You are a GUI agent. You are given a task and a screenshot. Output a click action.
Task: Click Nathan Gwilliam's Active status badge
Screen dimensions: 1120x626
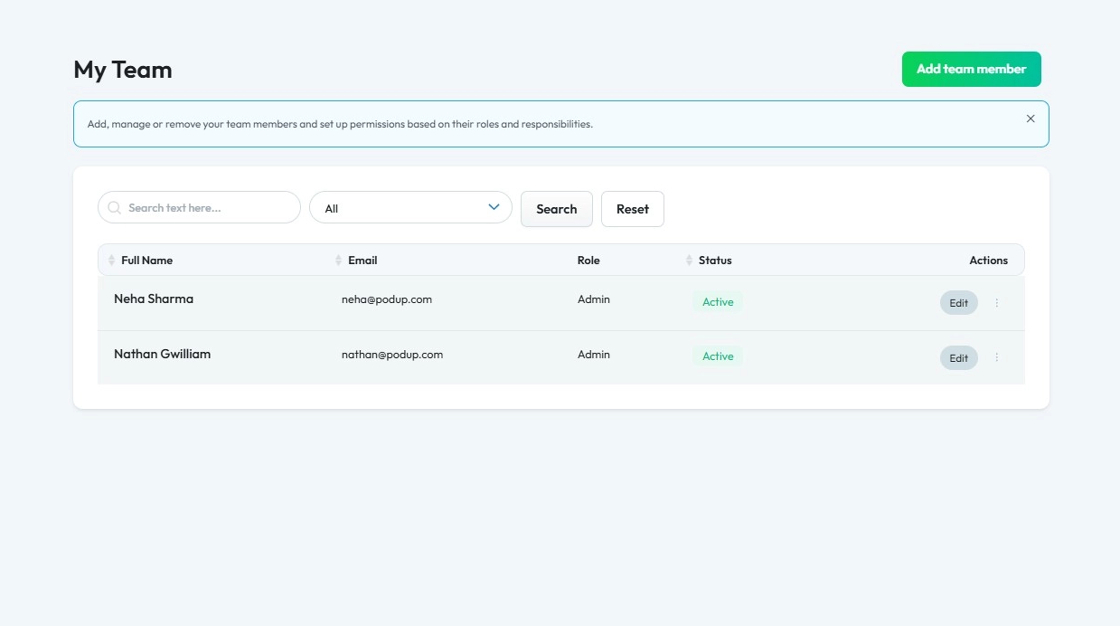(717, 356)
